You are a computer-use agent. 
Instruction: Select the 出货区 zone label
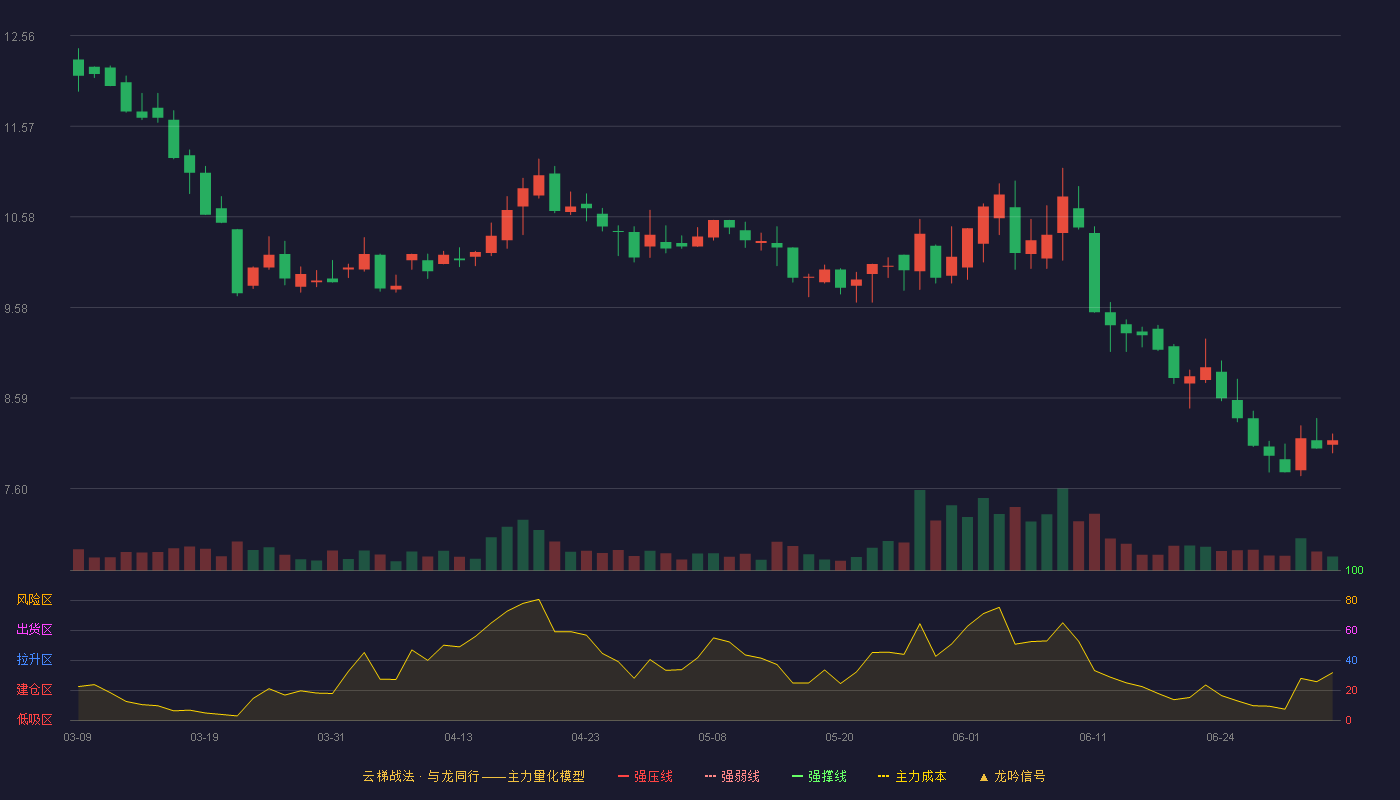pyautogui.click(x=35, y=630)
